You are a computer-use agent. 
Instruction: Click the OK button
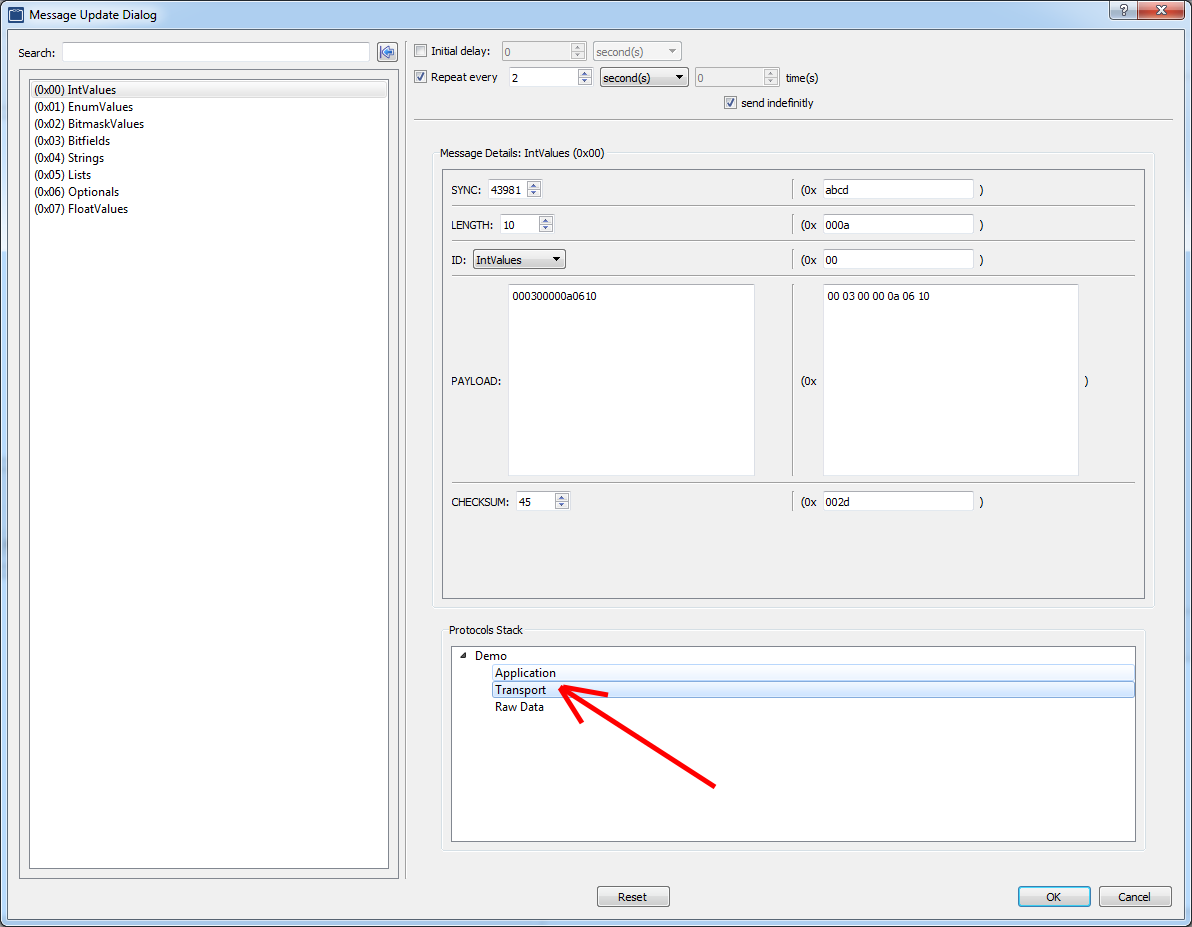coord(1053,897)
